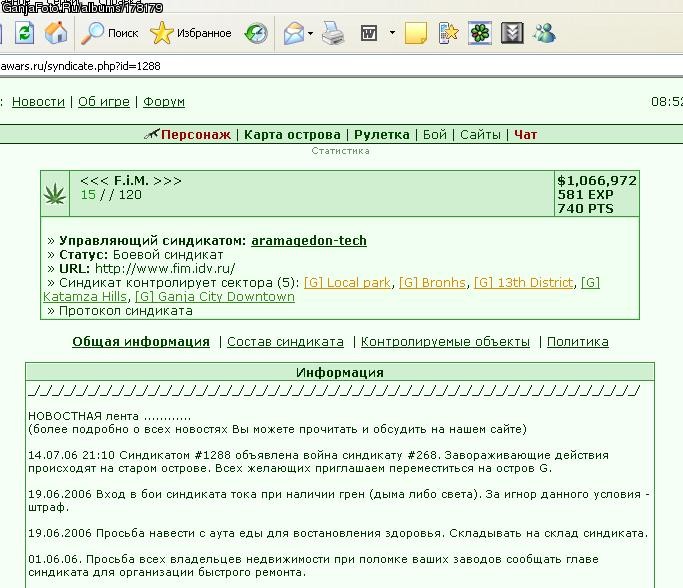Click the Mail envelope icon
The image size is (683, 588).
[x=294, y=34]
